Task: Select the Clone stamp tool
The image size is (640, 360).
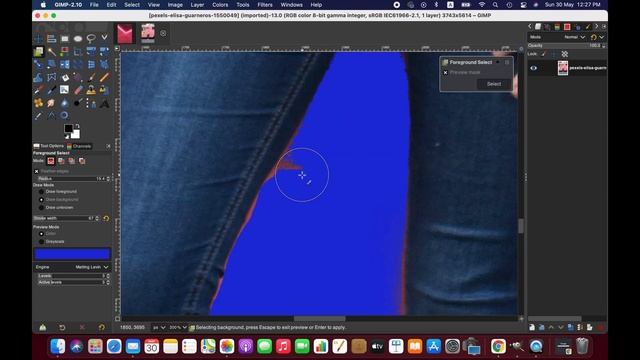Action: (x=91, y=90)
